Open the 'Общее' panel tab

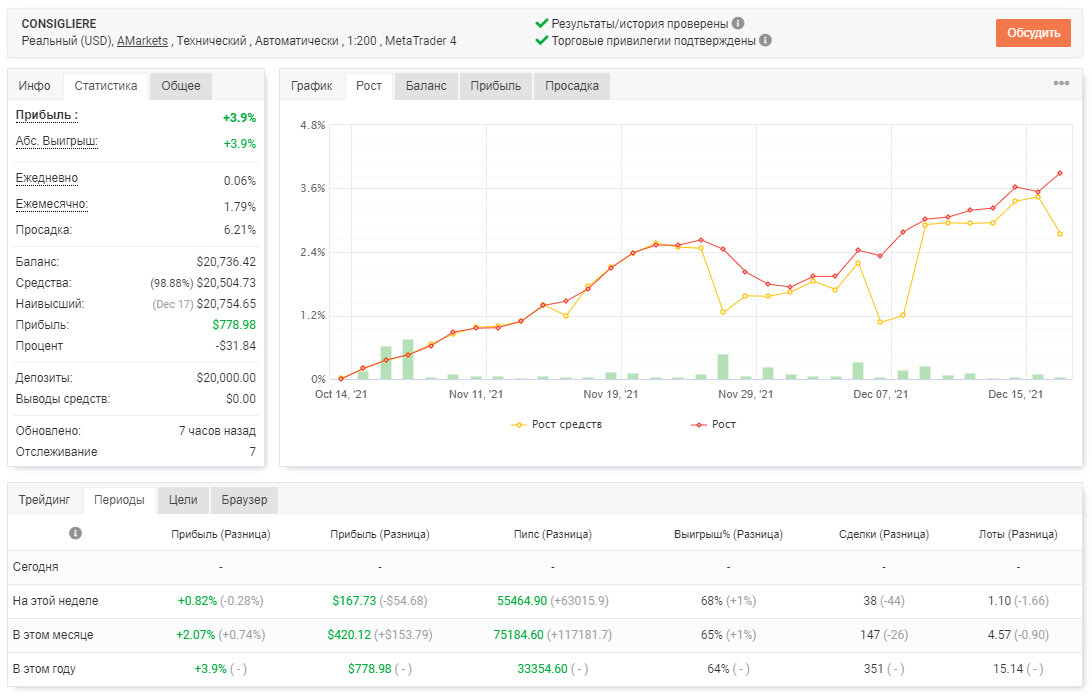coord(181,86)
